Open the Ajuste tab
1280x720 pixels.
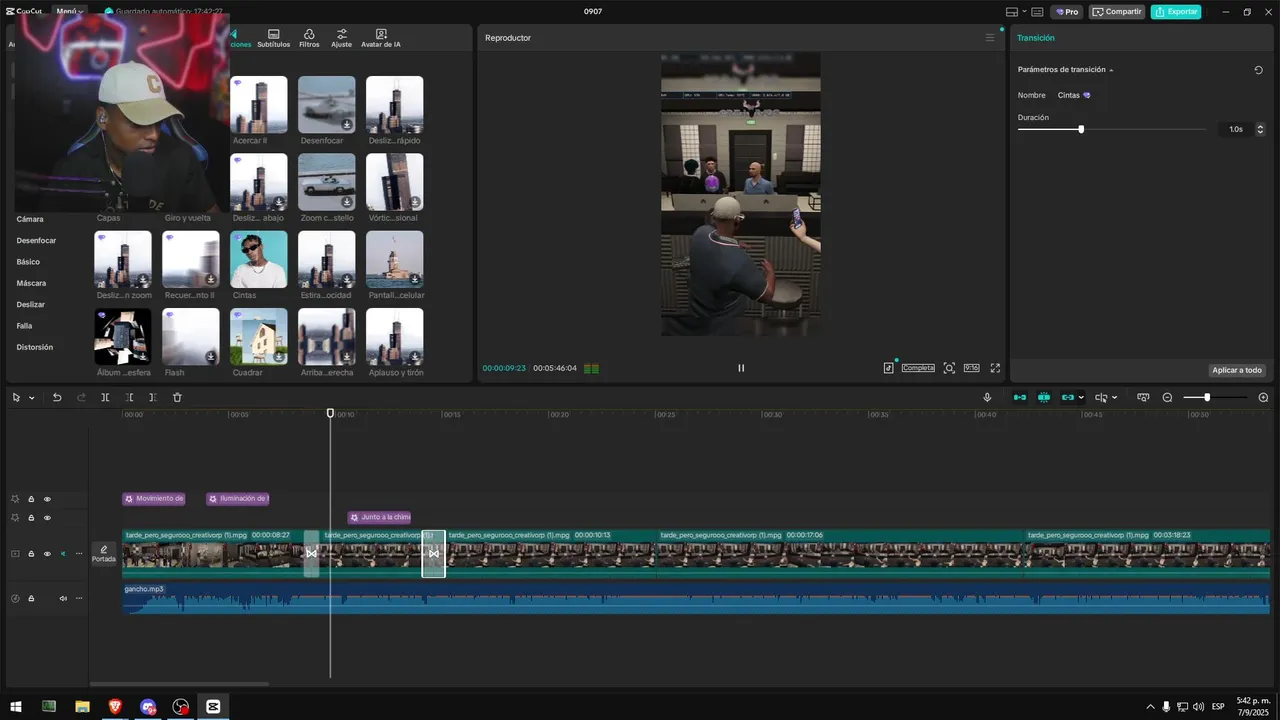tap(342, 39)
